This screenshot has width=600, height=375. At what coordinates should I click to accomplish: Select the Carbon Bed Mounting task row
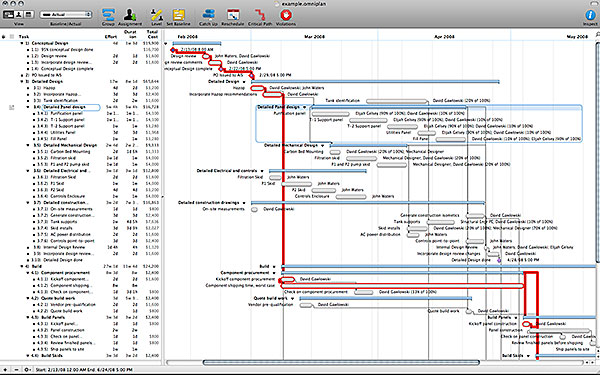point(80,152)
